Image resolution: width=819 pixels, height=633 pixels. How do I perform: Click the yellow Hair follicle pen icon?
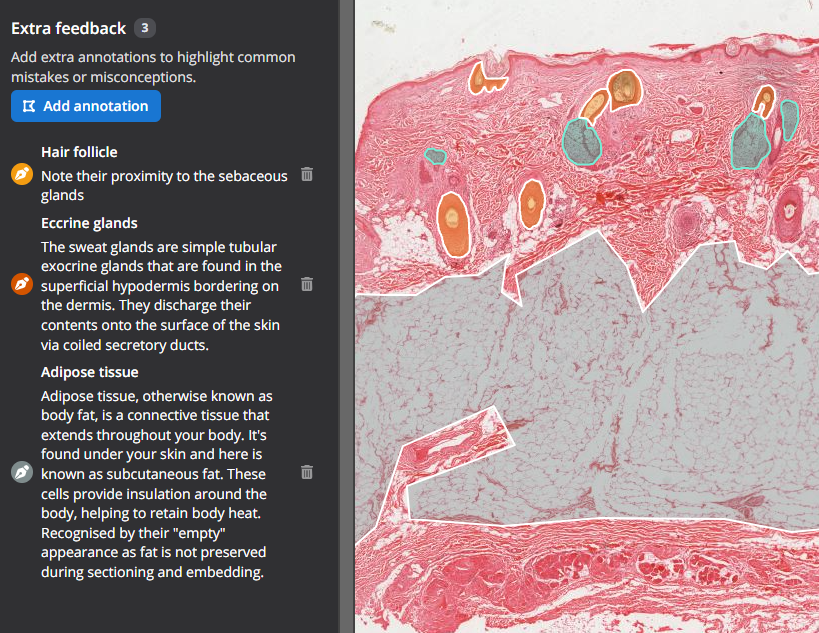tap(22, 174)
